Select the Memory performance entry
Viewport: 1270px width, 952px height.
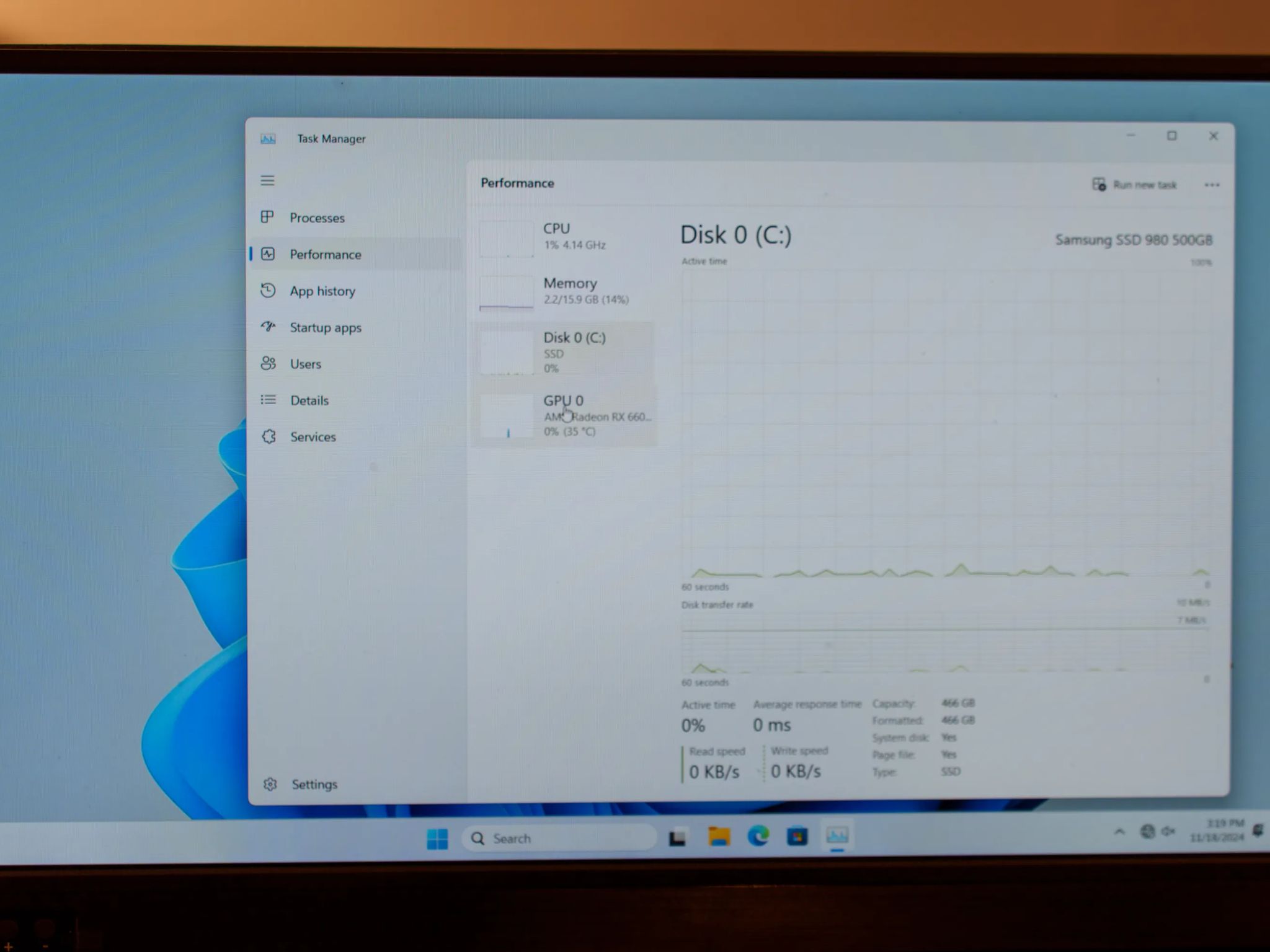point(563,292)
